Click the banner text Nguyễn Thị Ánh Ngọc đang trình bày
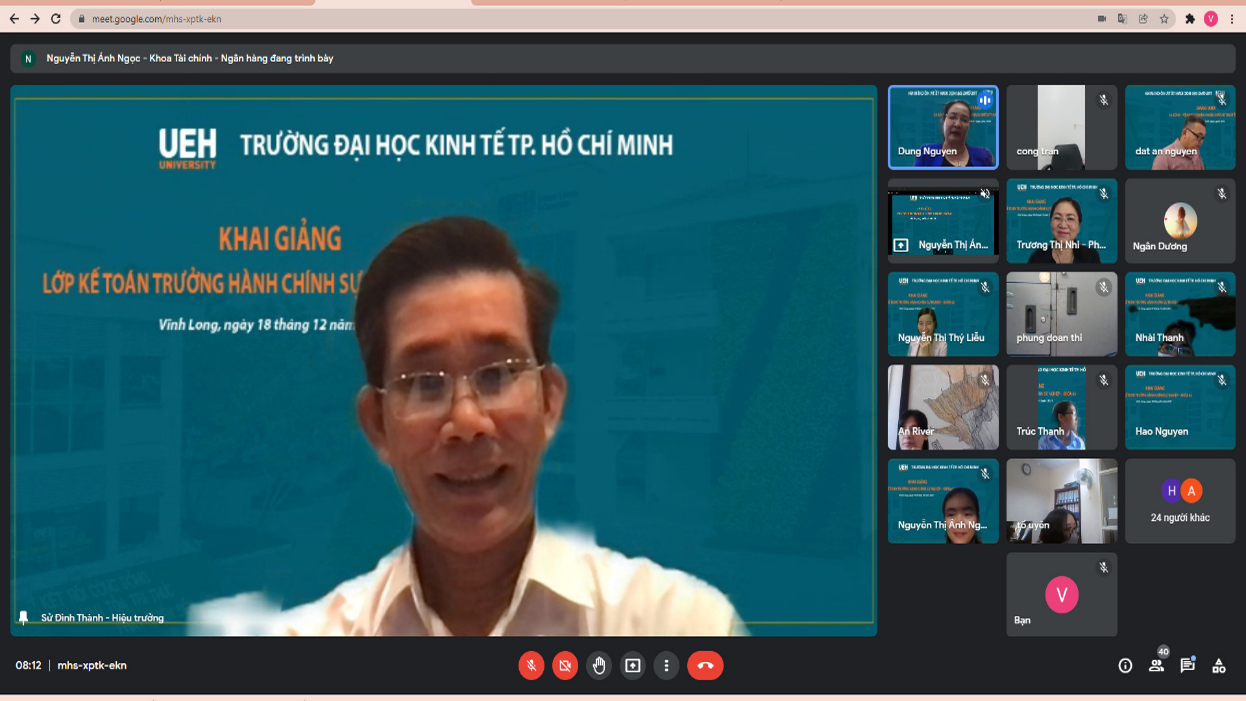1246x701 pixels. point(190,59)
